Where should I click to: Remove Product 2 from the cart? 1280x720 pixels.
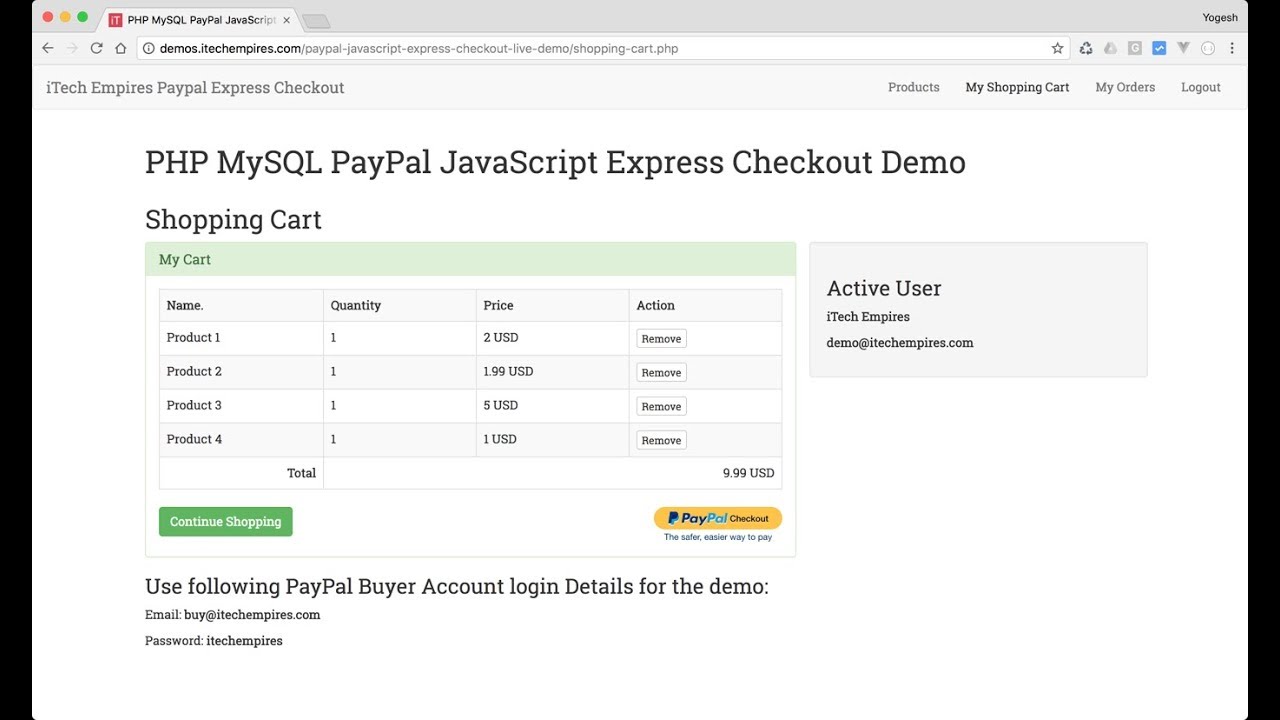(x=661, y=373)
